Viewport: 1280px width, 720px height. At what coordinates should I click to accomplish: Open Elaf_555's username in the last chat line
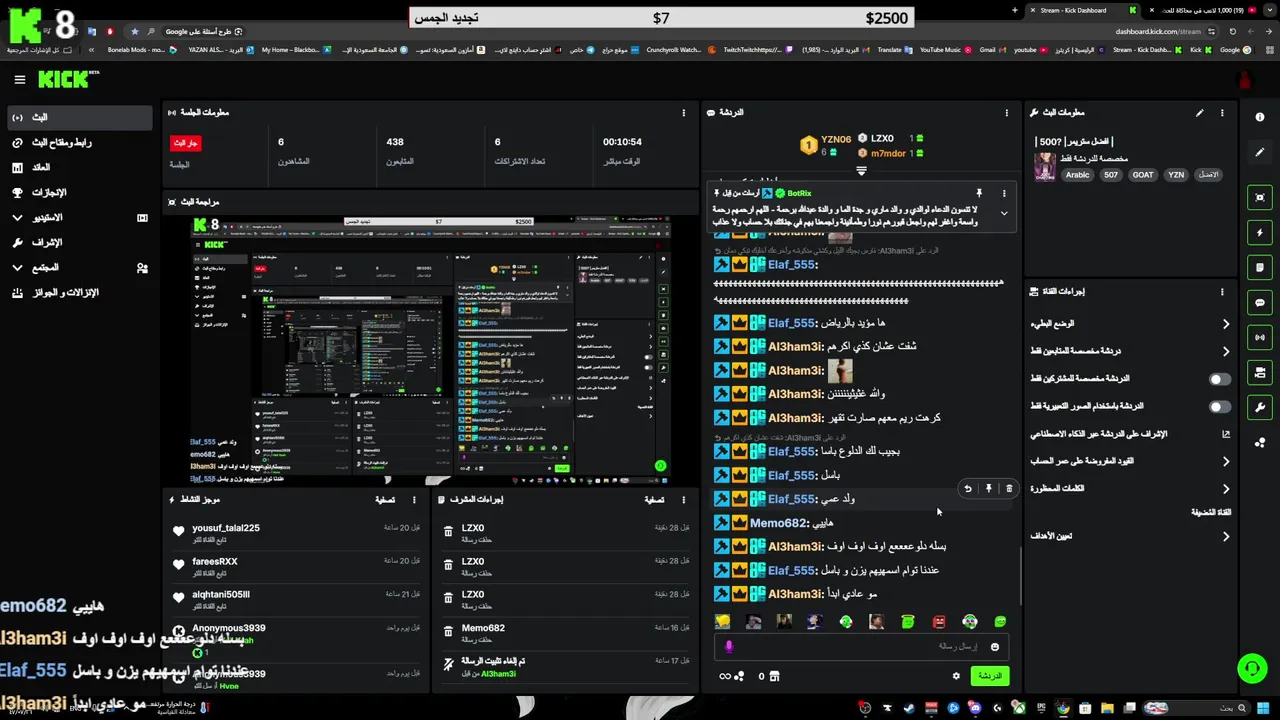[792, 570]
